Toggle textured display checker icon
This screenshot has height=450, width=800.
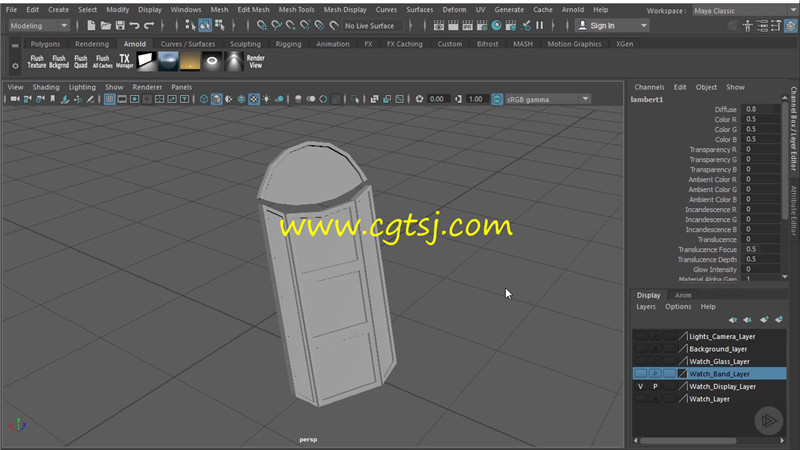[254, 99]
